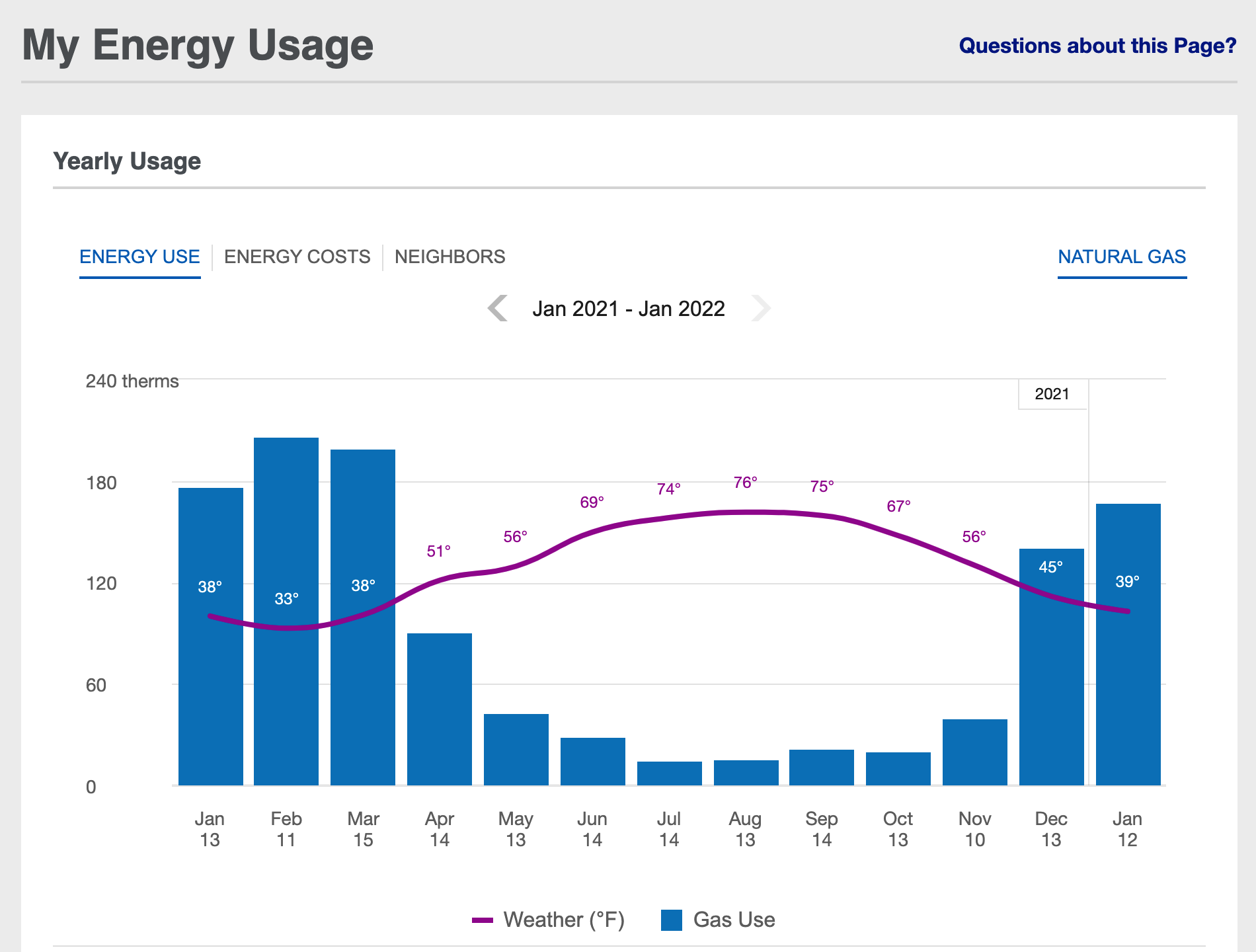Image resolution: width=1256 pixels, height=952 pixels.
Task: Click the Yearly Usage heading
Action: click(x=127, y=161)
